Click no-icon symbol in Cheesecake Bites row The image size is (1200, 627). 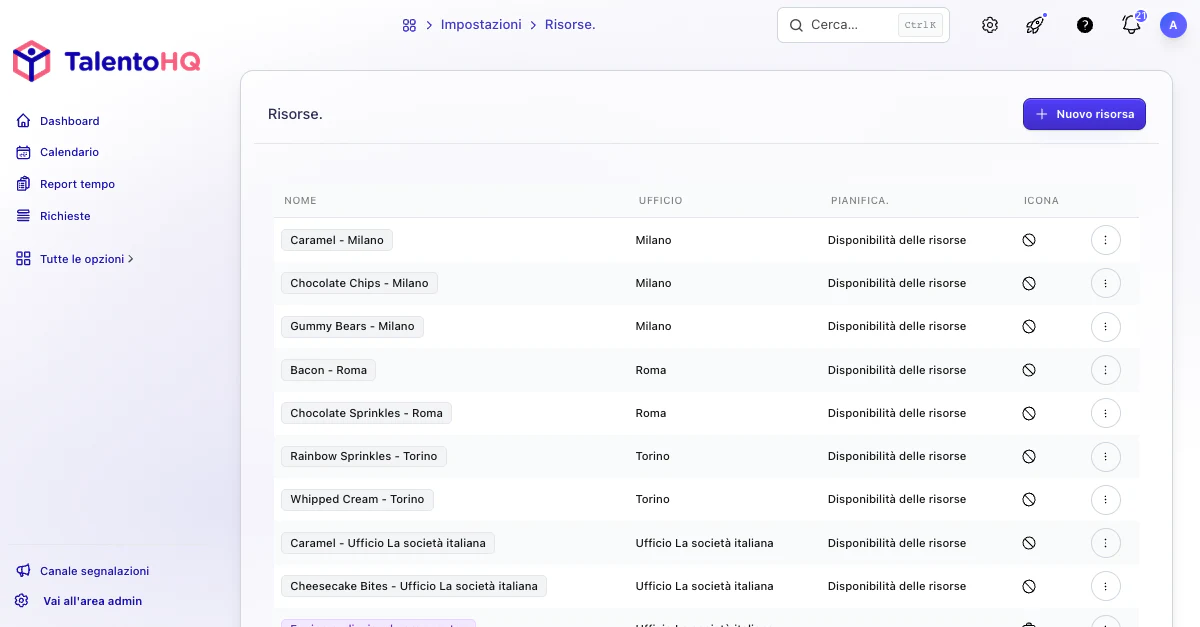click(x=1029, y=586)
